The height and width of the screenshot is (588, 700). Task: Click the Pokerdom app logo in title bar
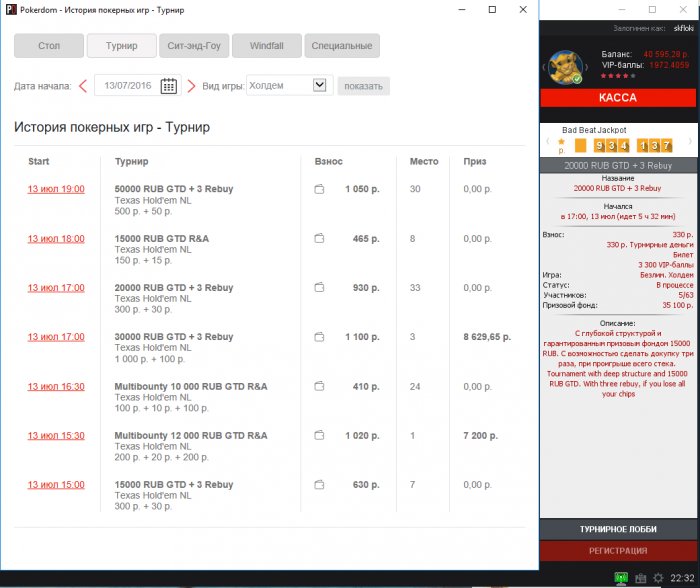[11, 9]
